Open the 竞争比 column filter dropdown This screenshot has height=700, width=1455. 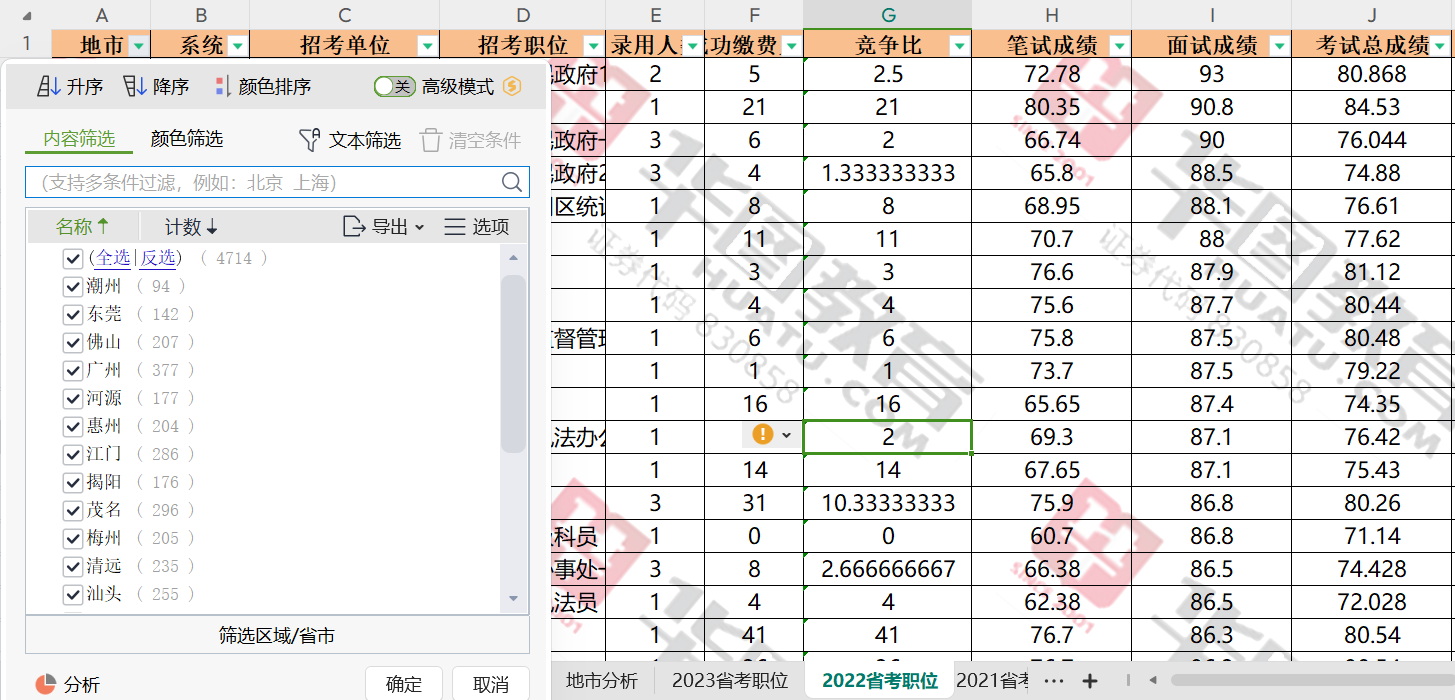tap(959, 46)
